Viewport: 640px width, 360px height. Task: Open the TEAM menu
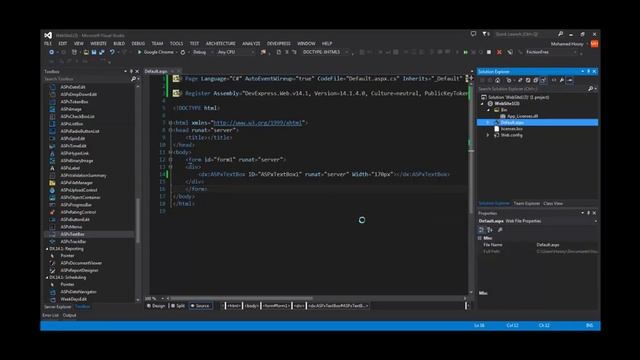(x=157, y=43)
